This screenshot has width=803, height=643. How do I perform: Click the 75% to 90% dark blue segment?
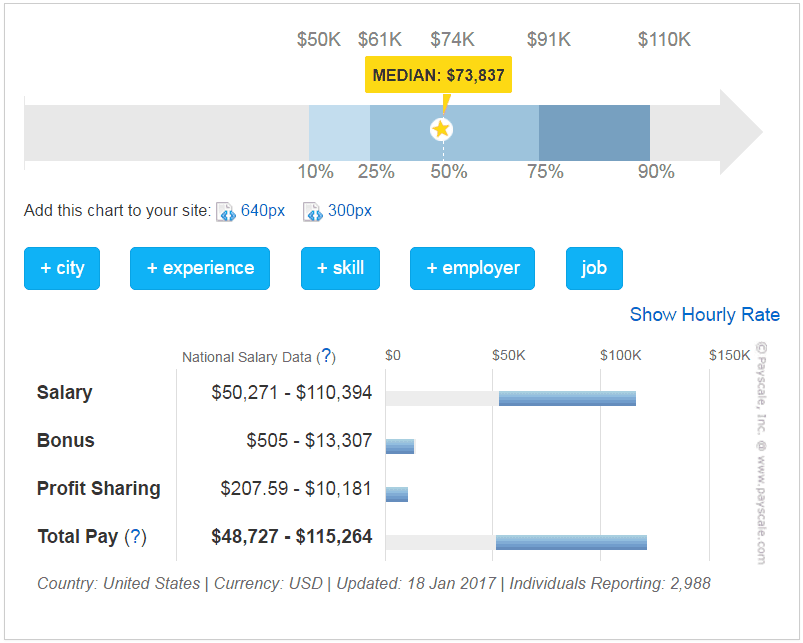594,133
